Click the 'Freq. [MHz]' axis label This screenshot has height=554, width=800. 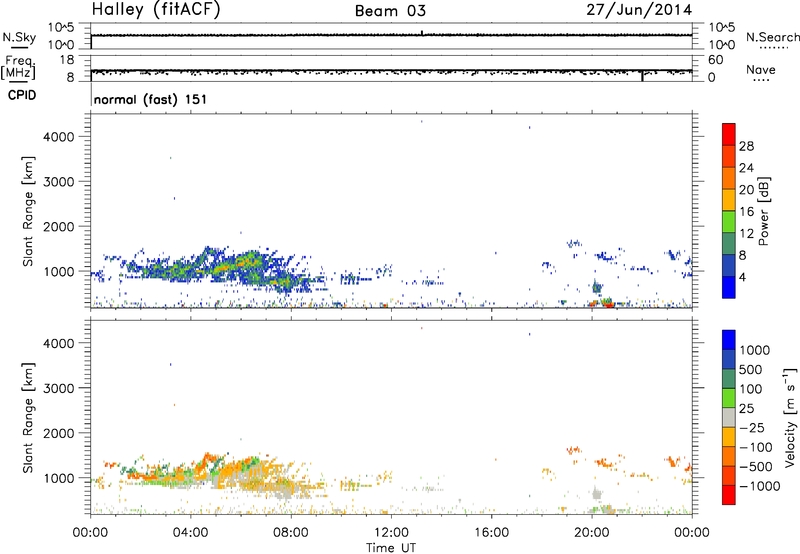[x=18, y=68]
